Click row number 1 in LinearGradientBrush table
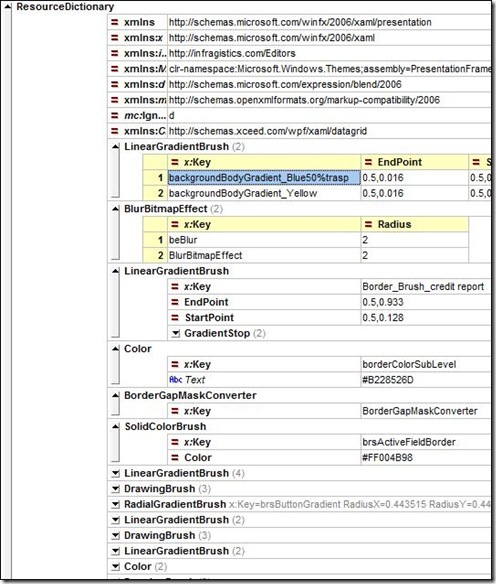Image resolution: width=496 pixels, height=584 pixels. click(155, 178)
